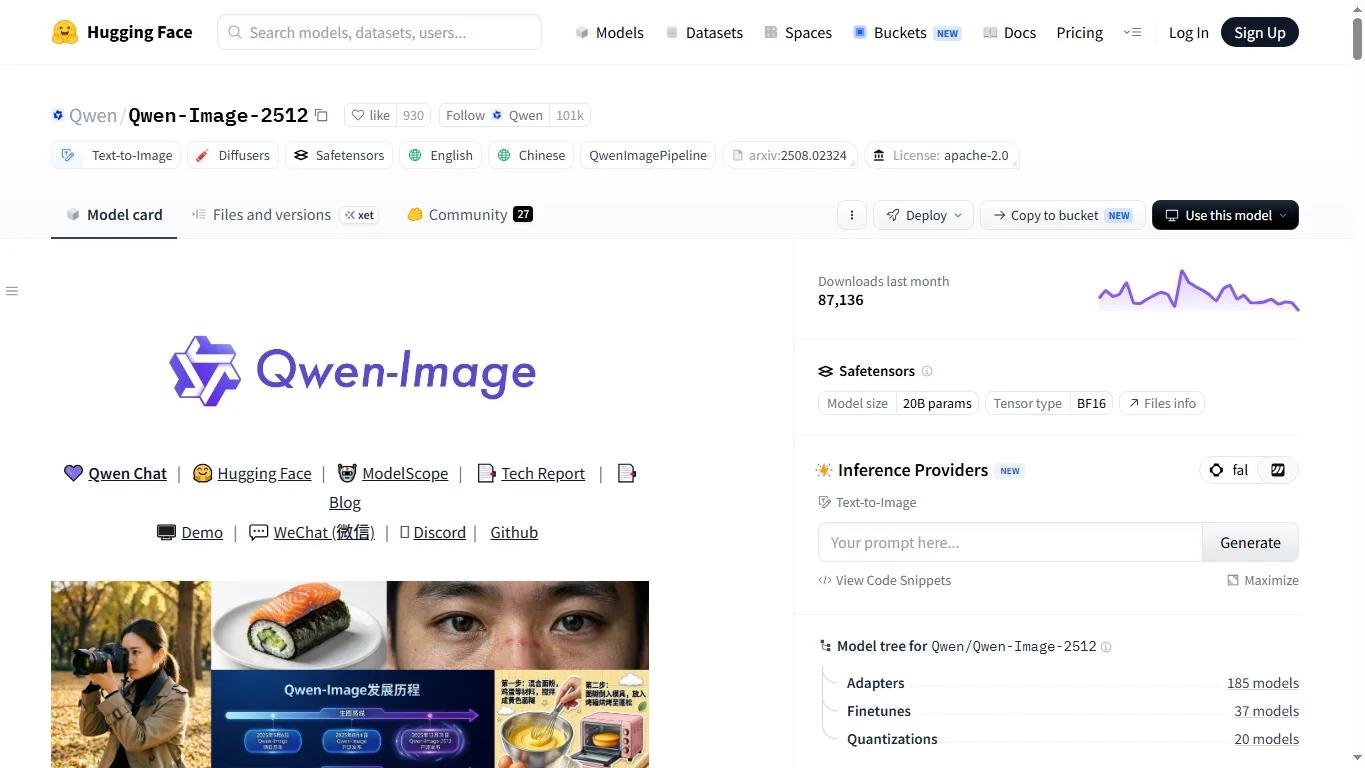Switch to the Model card tab
The width and height of the screenshot is (1365, 768).
114,214
